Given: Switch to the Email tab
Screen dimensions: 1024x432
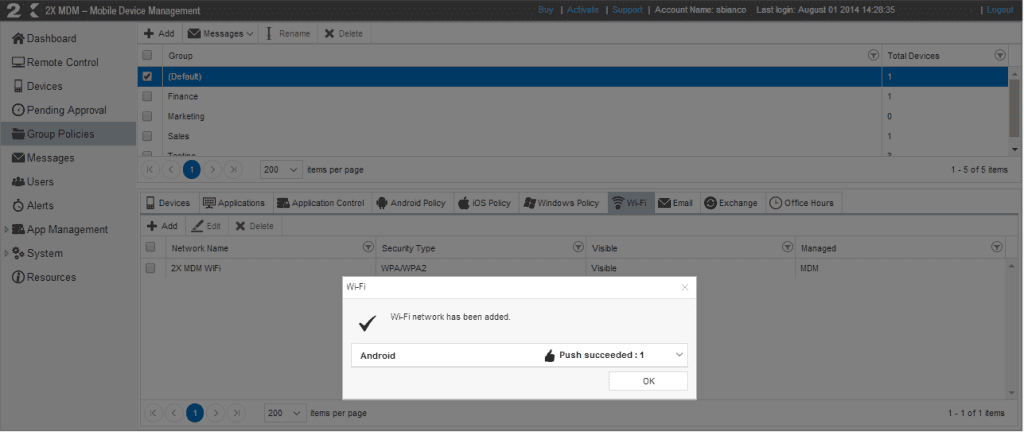Looking at the screenshot, I should [x=676, y=203].
